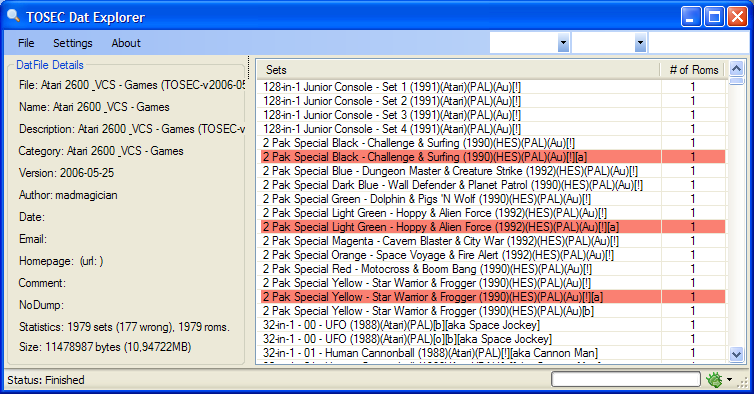Select 2 Pak Special Blue - Dungeon Master row
The height and width of the screenshot is (394, 754).
click(x=493, y=171)
